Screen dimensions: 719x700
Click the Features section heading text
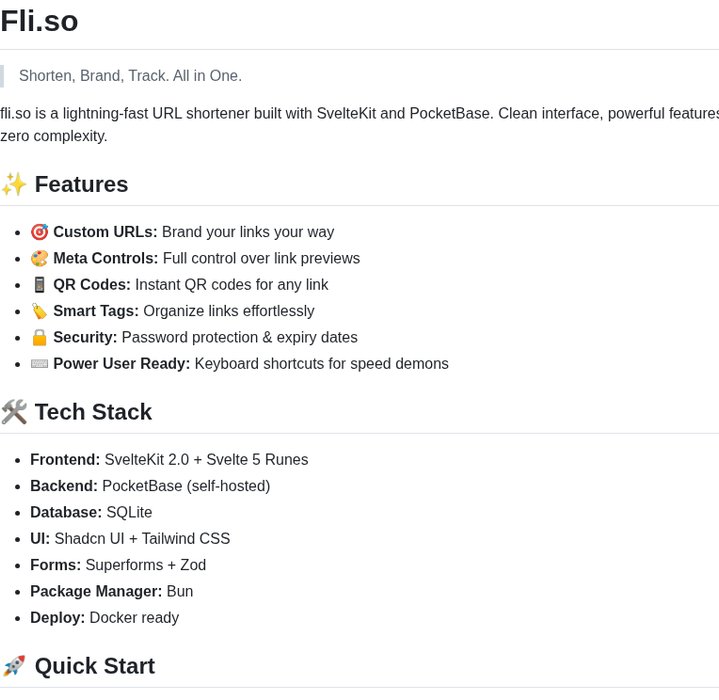(81, 185)
